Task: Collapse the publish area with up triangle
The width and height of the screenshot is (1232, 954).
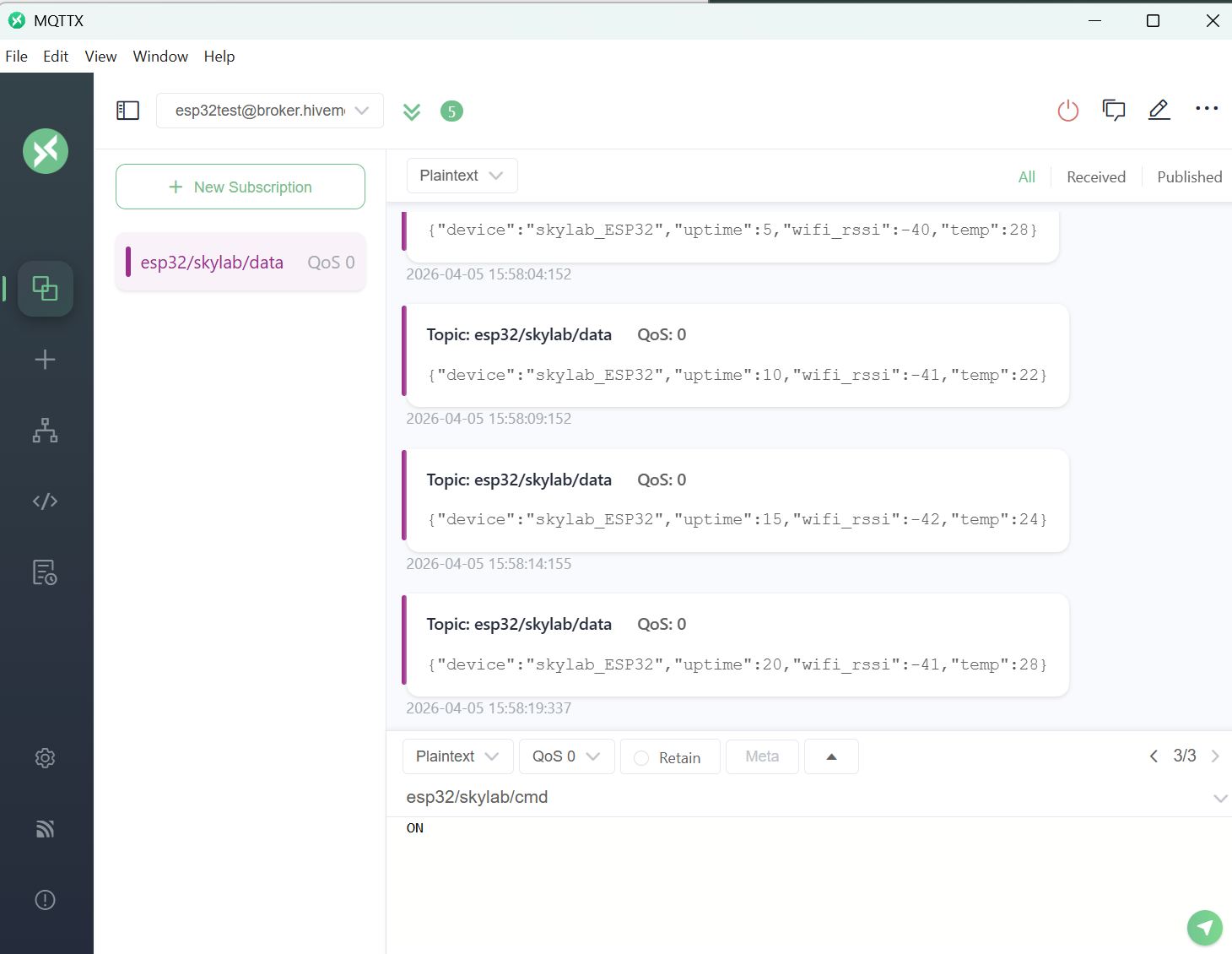Action: coord(831,756)
